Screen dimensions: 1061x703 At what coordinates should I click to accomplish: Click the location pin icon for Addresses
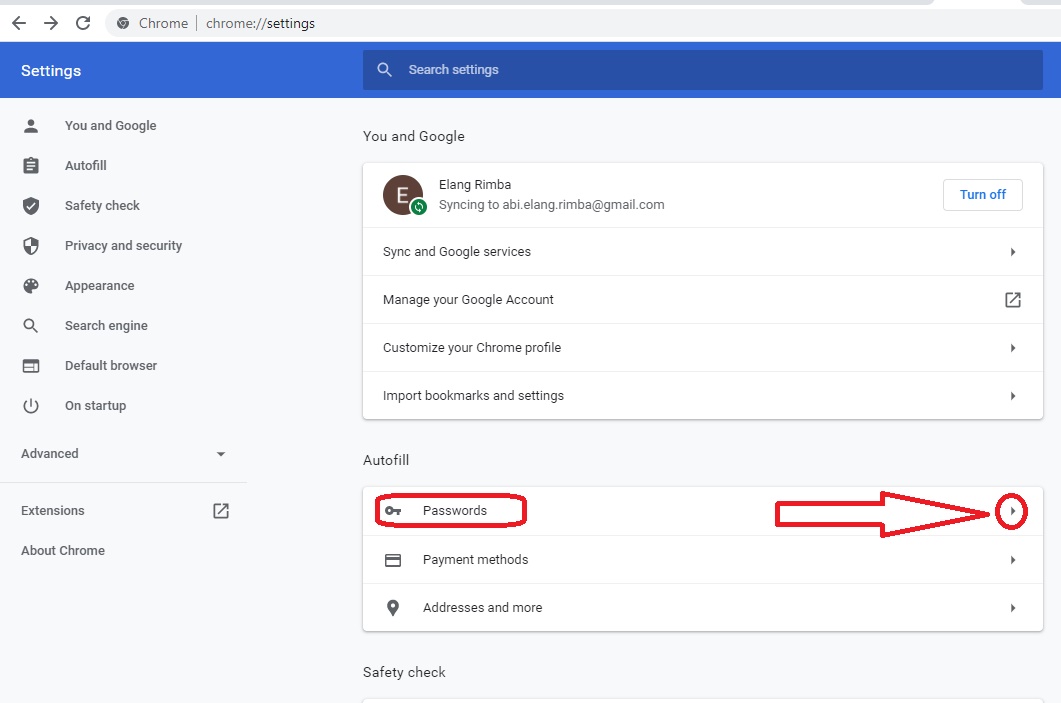(x=393, y=608)
